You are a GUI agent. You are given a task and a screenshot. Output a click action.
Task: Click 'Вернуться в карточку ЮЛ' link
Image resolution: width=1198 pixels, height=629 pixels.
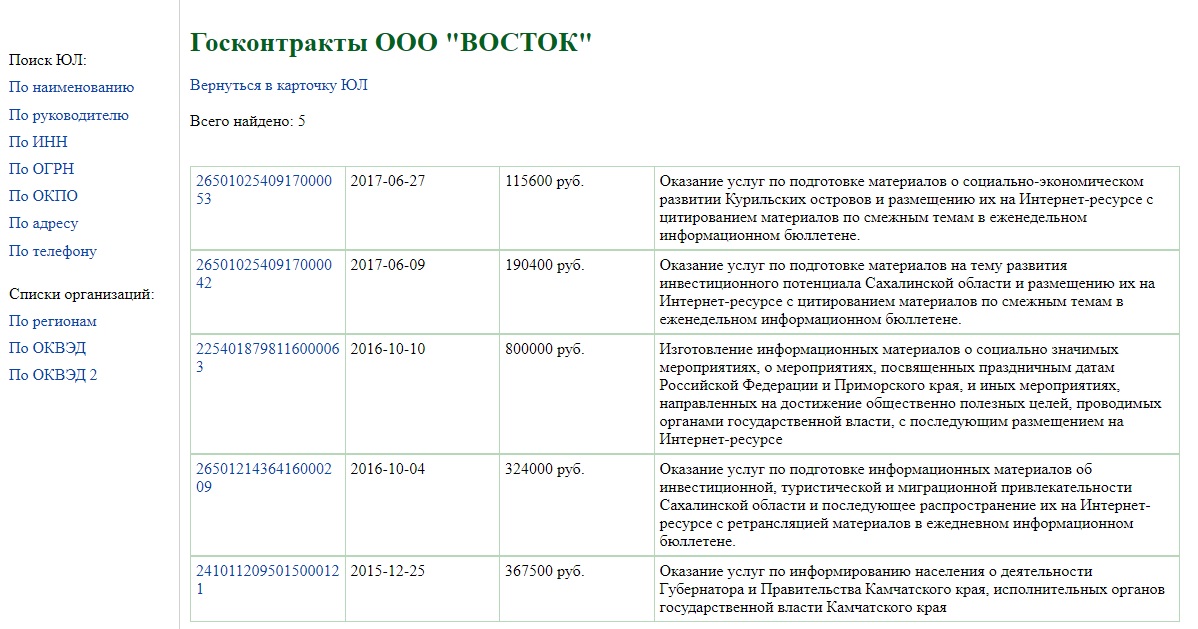[x=278, y=85]
